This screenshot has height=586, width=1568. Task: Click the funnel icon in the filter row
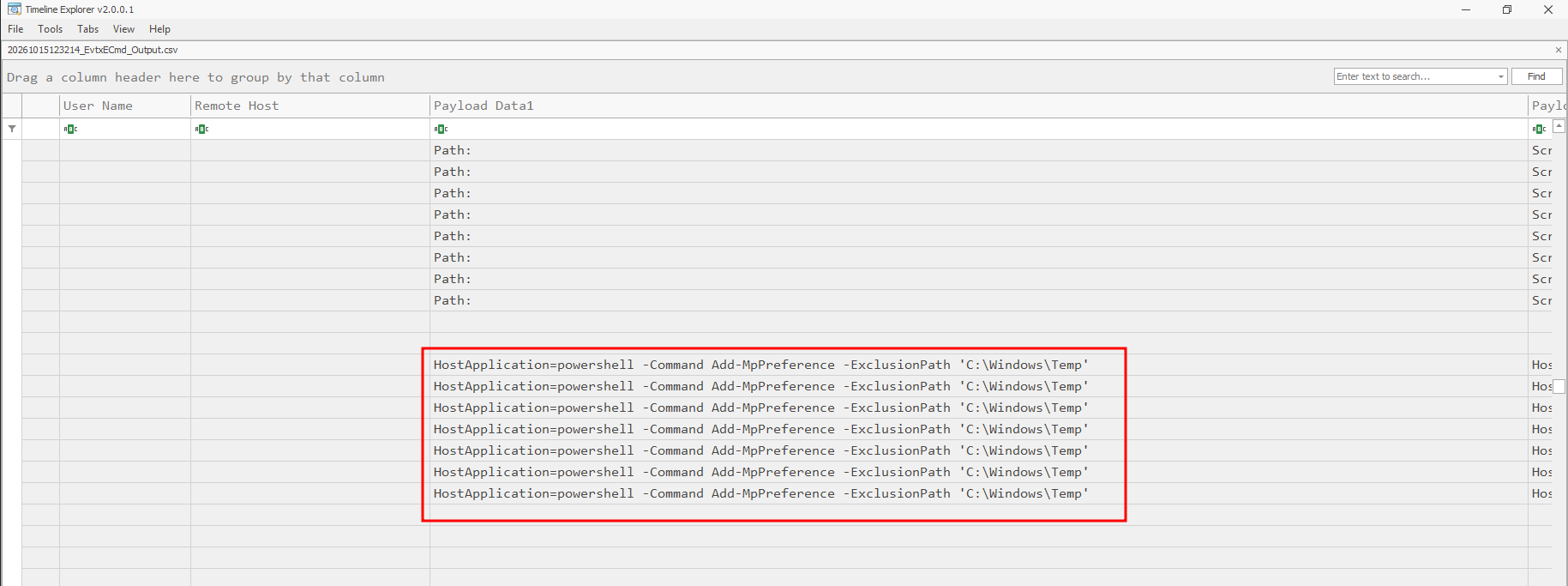click(x=12, y=129)
